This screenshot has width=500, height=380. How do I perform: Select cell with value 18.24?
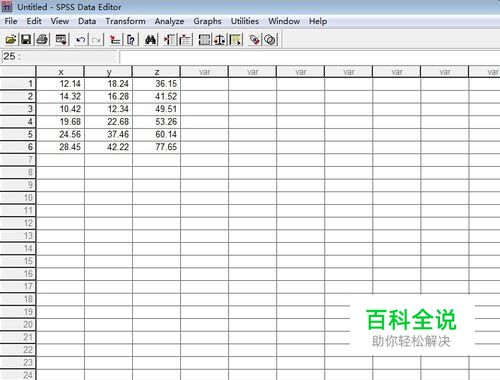(108, 84)
